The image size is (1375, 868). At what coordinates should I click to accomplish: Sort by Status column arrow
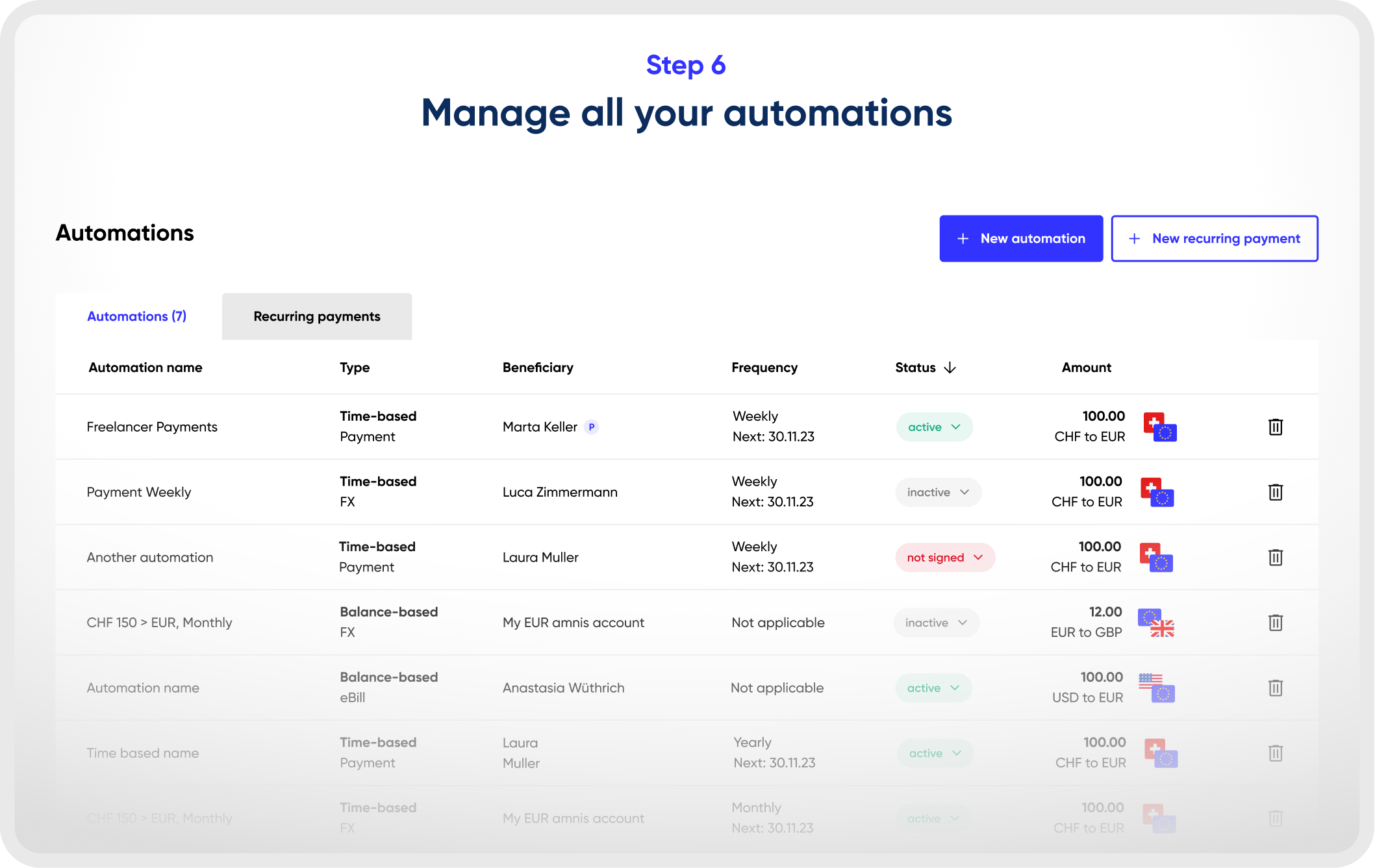point(950,367)
